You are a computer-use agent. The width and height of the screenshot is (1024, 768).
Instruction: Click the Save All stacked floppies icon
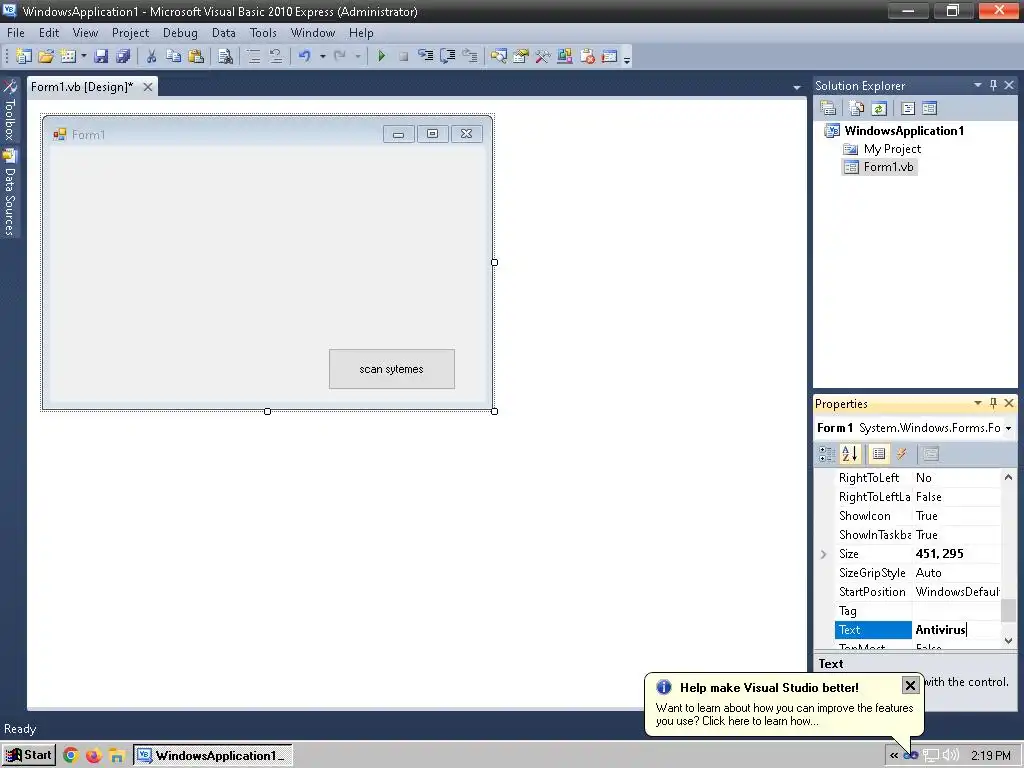point(123,56)
